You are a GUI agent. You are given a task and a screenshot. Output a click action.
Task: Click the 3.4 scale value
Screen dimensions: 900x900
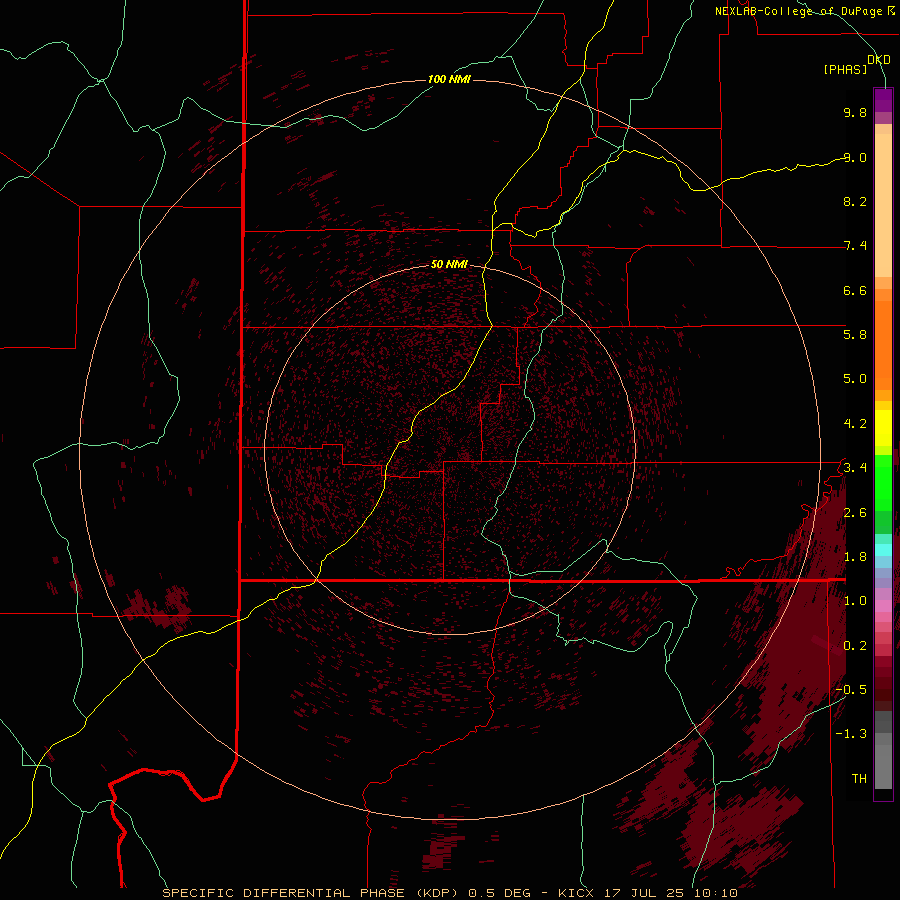coord(855,468)
